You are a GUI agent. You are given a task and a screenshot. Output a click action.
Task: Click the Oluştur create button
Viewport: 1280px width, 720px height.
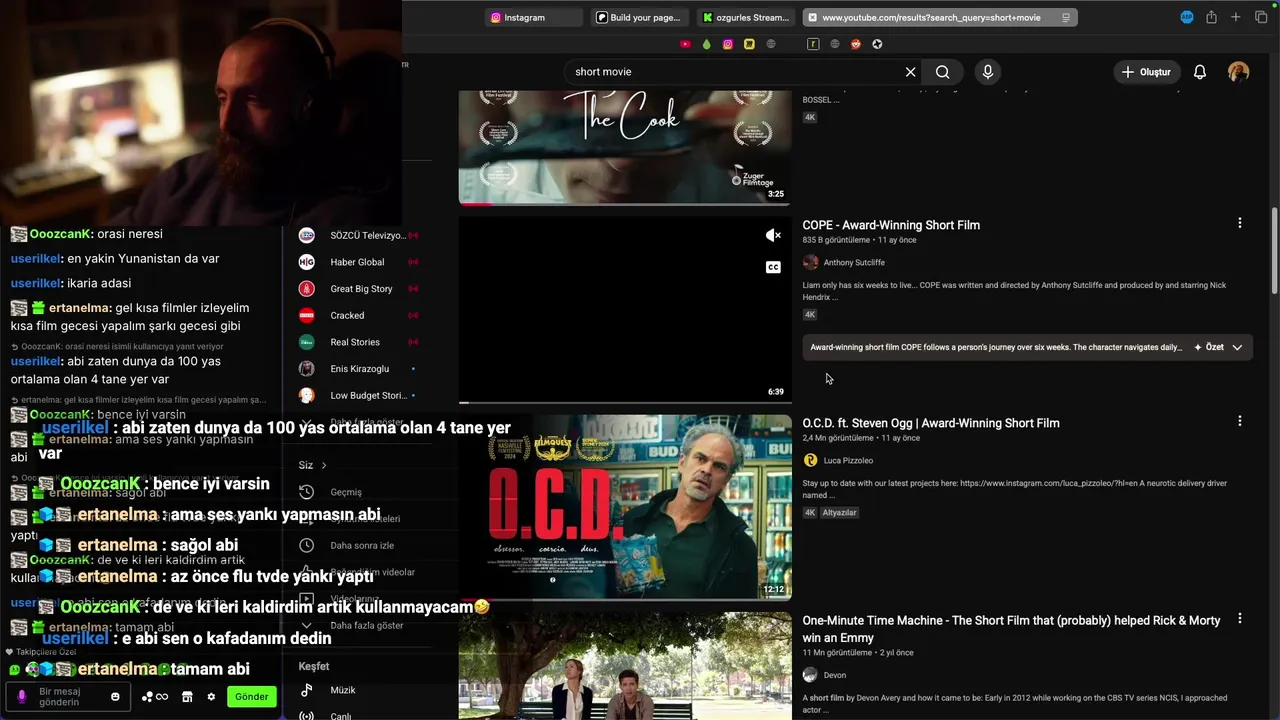1146,72
